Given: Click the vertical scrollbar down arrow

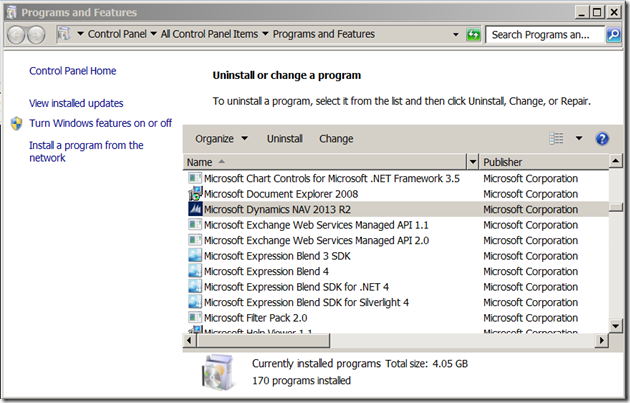Looking at the screenshot, I should click(x=616, y=326).
